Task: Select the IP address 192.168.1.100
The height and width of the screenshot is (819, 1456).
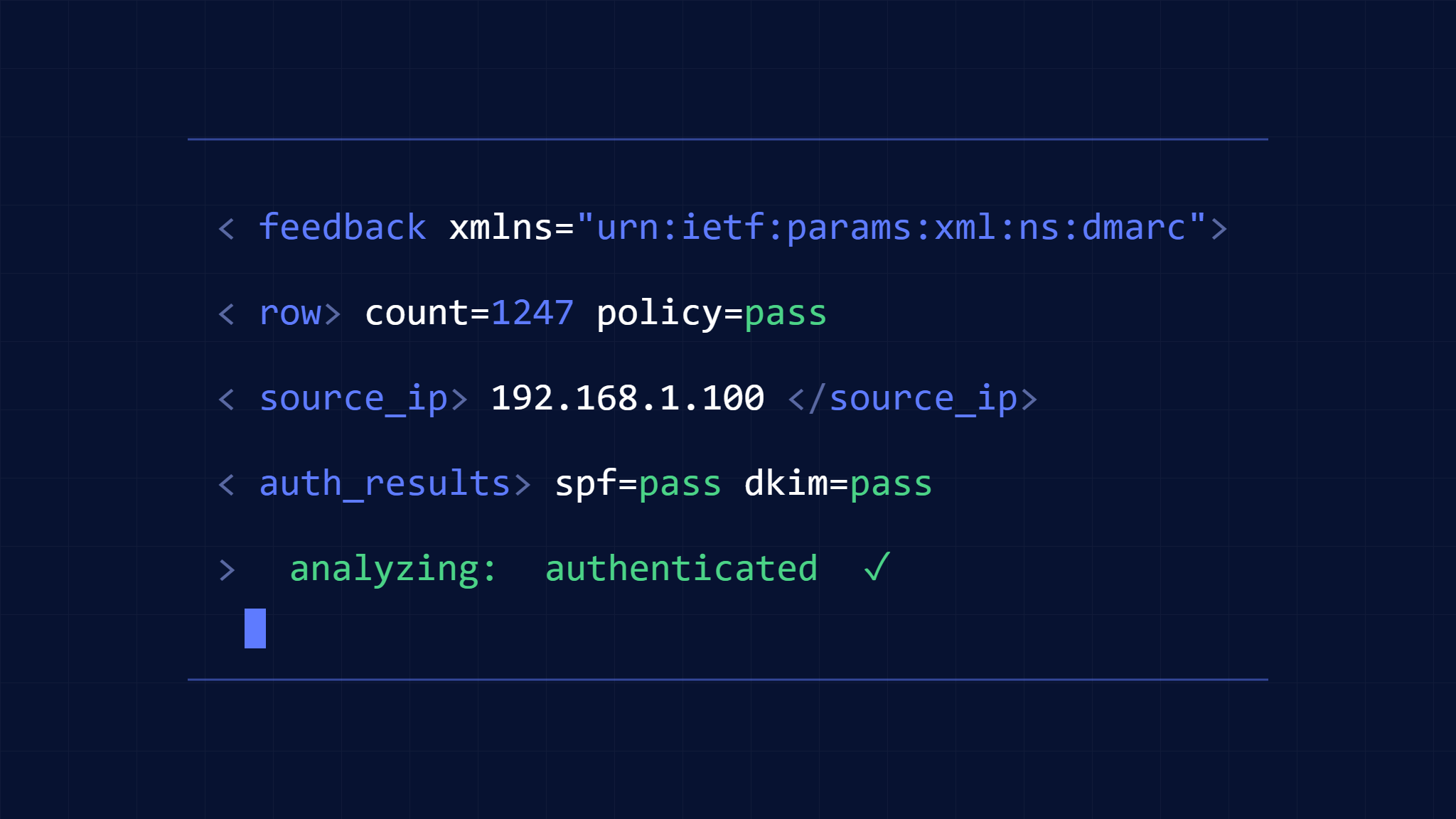Action: tap(628, 398)
